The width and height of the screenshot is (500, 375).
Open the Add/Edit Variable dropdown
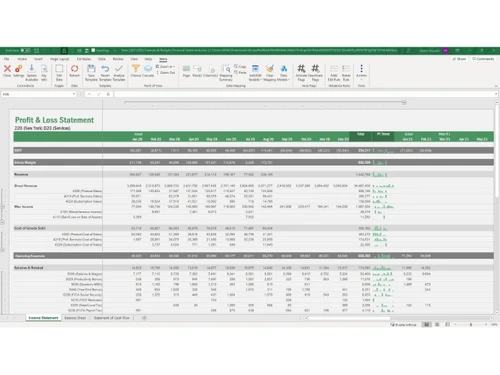pyautogui.click(x=255, y=73)
